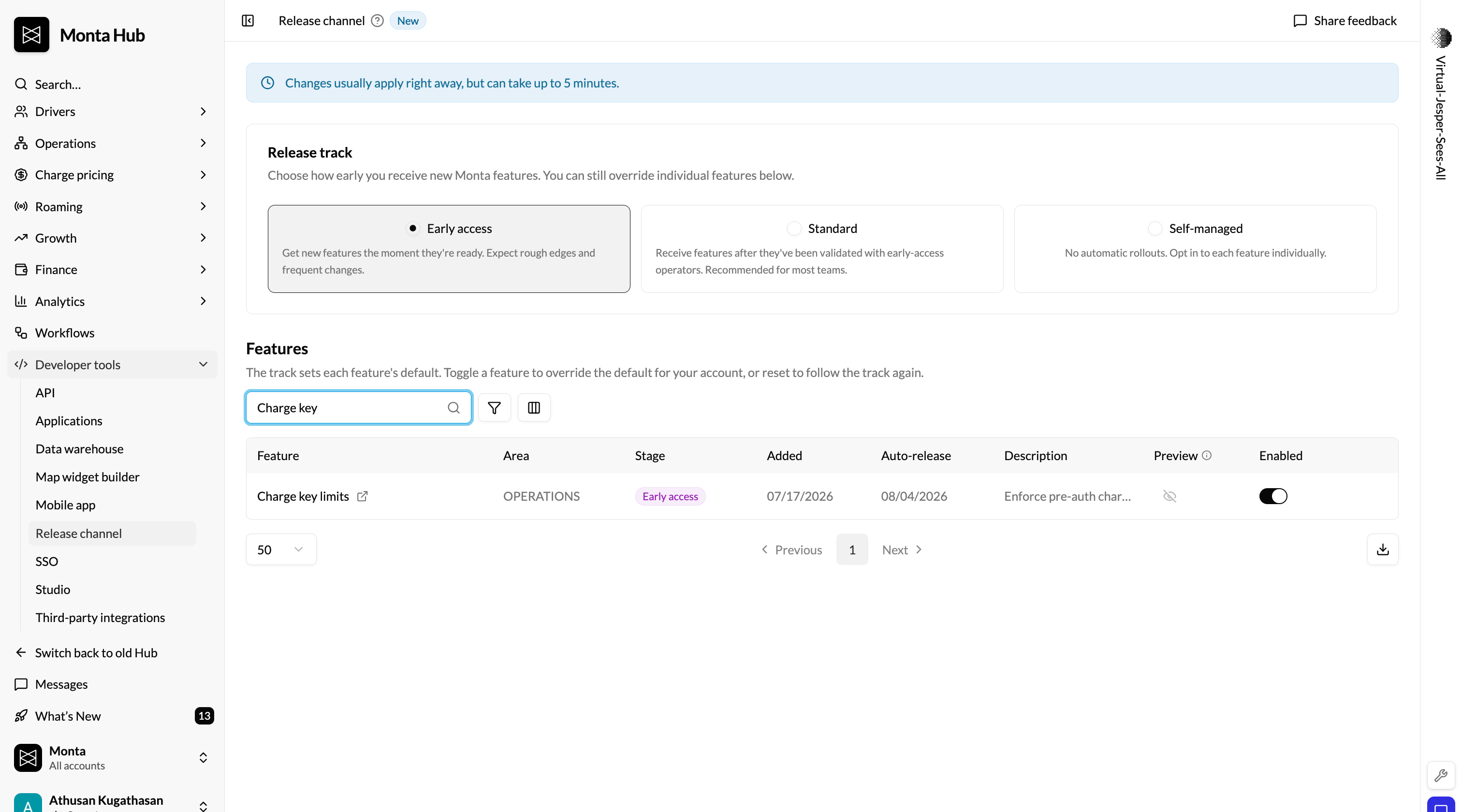Open the 50 rows per page dropdown
Screen dimensions: 1462x812
281,549
